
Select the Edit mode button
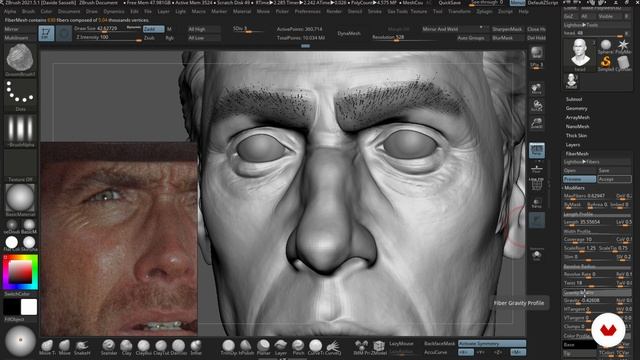46,33
